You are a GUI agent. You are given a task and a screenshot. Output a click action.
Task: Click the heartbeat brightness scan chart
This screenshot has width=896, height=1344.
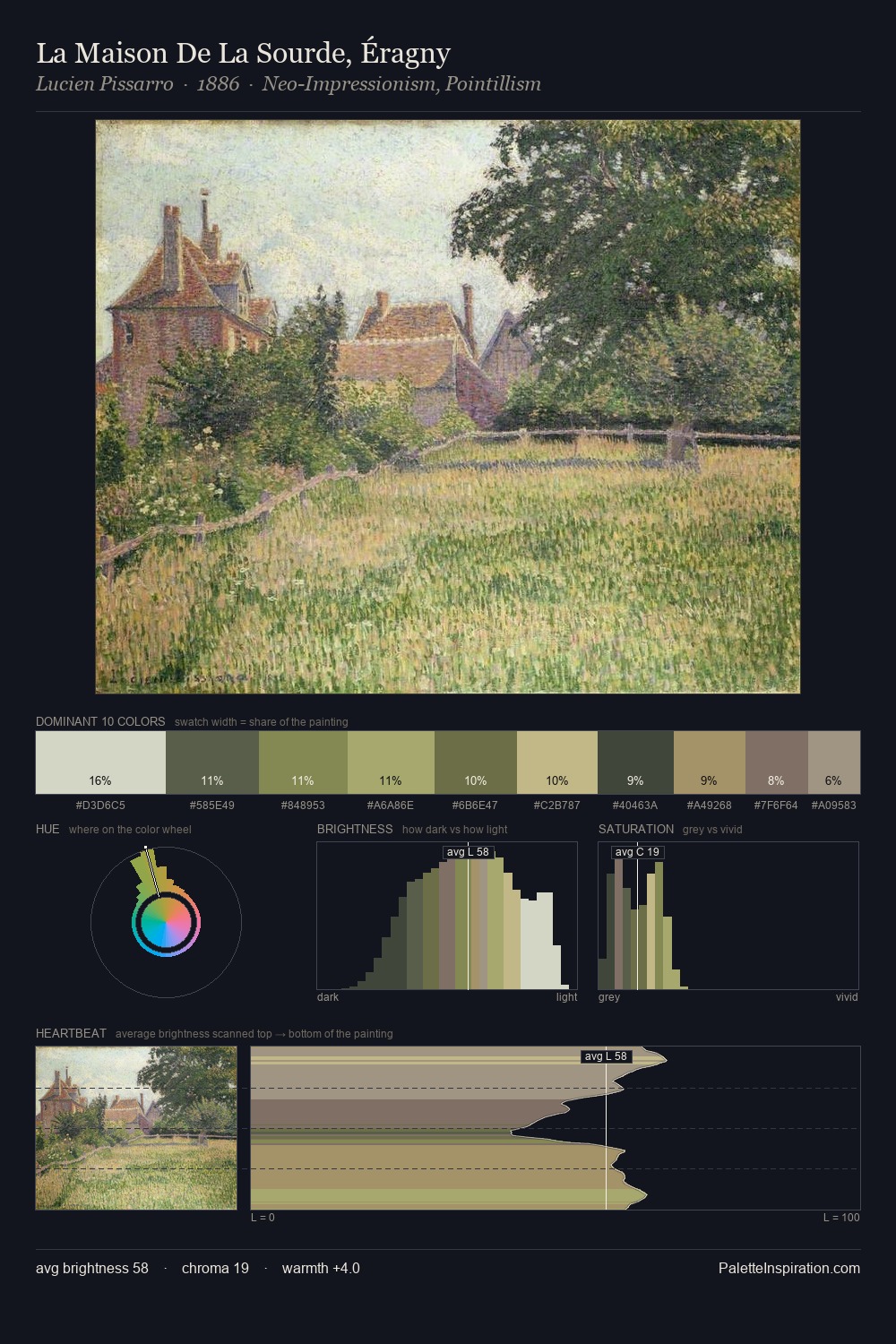click(x=556, y=1128)
